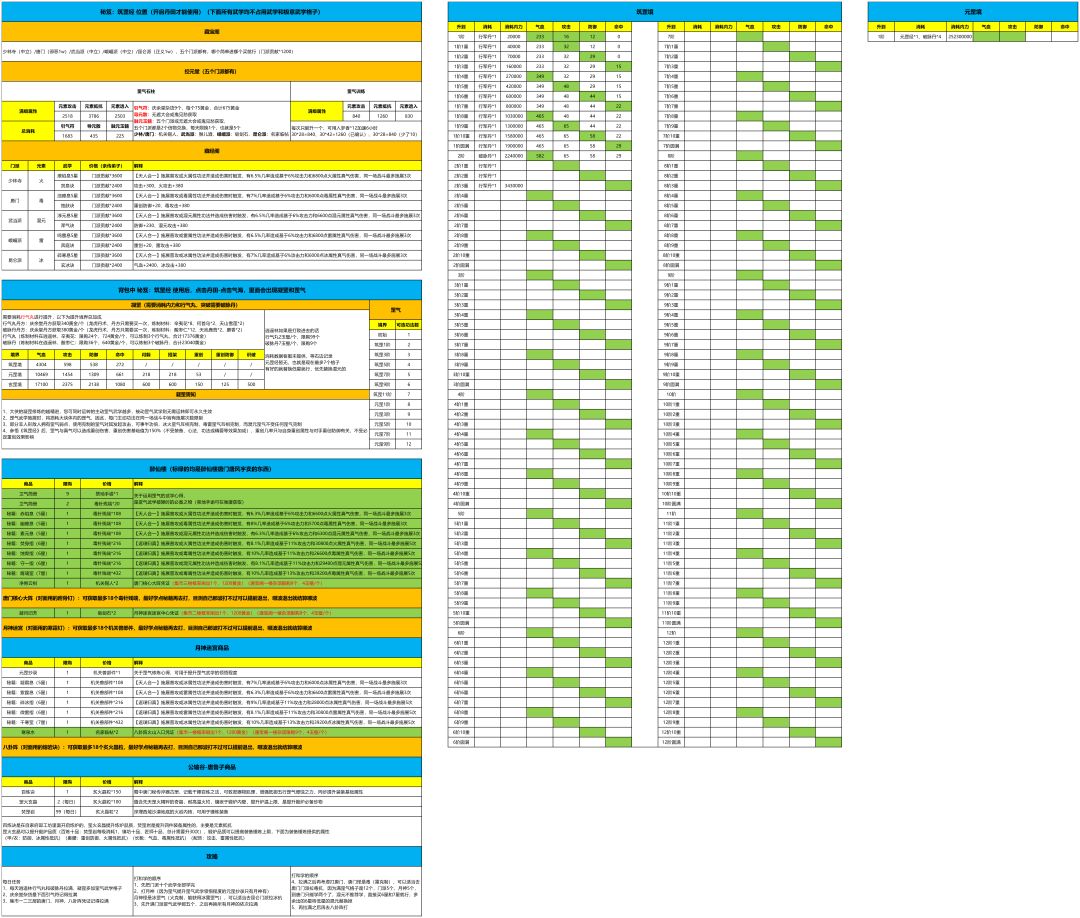
Task: Click the cost cell 1030000
Action: coord(514,116)
